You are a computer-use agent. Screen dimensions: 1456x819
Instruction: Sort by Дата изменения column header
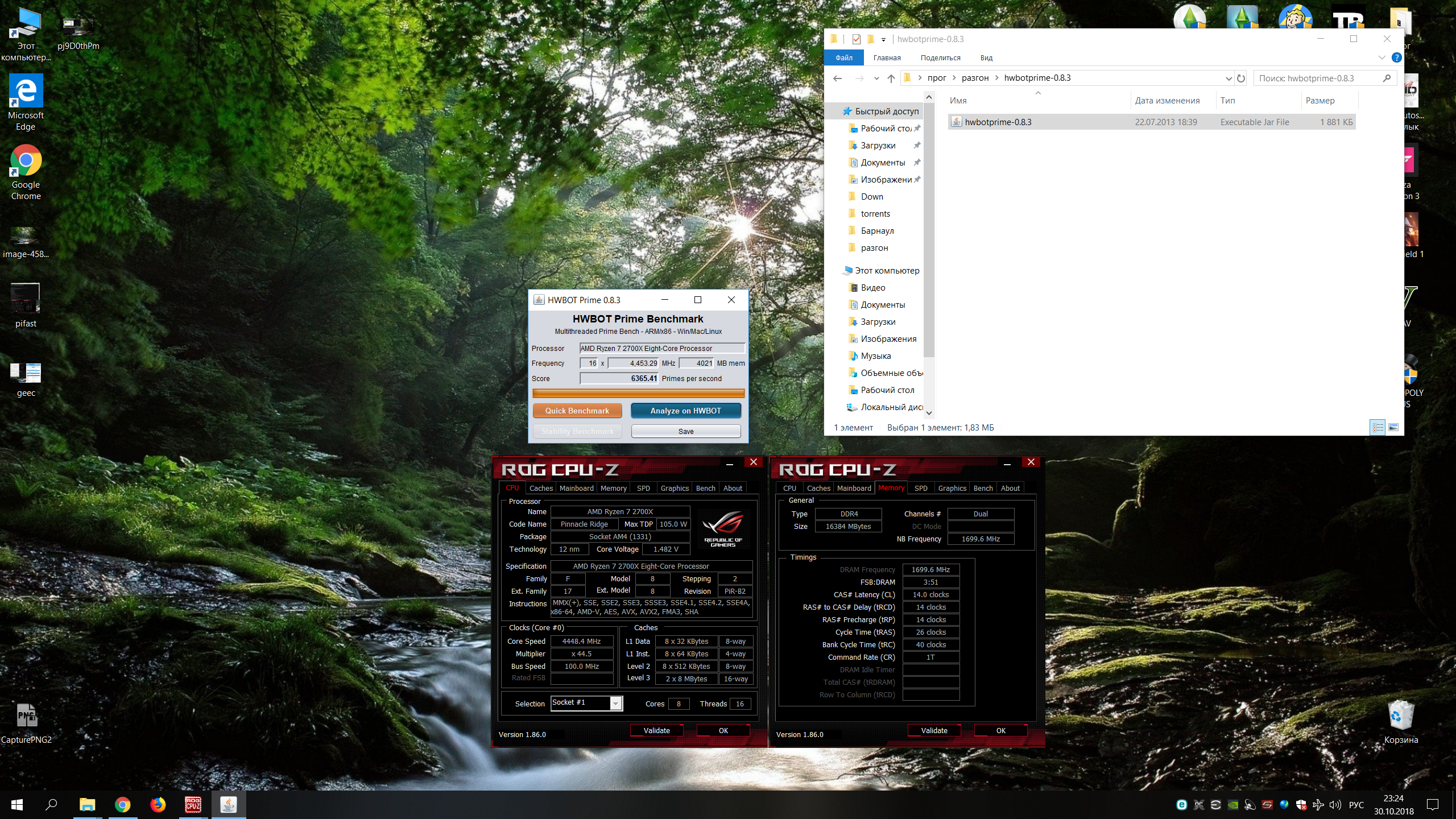[1167, 100]
